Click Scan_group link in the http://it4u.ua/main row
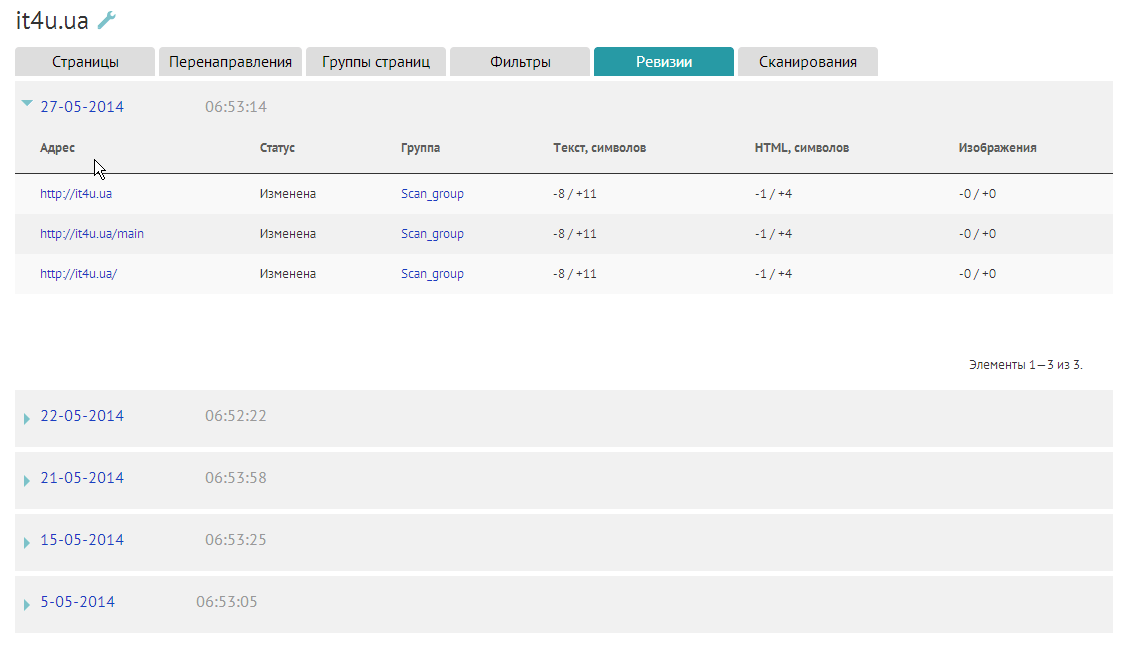 coord(432,234)
